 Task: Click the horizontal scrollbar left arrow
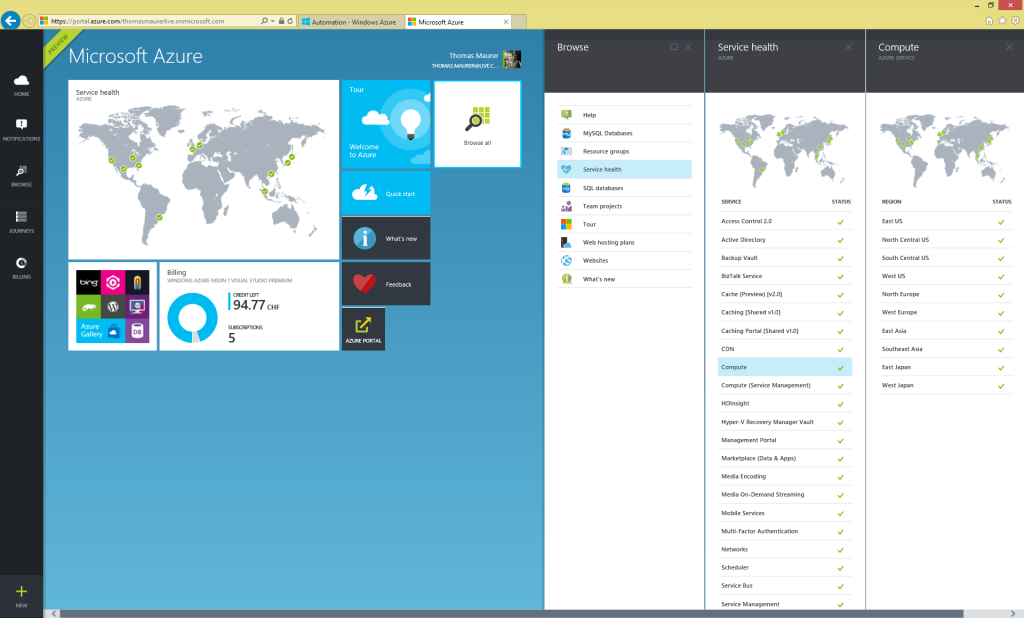(x=54, y=613)
